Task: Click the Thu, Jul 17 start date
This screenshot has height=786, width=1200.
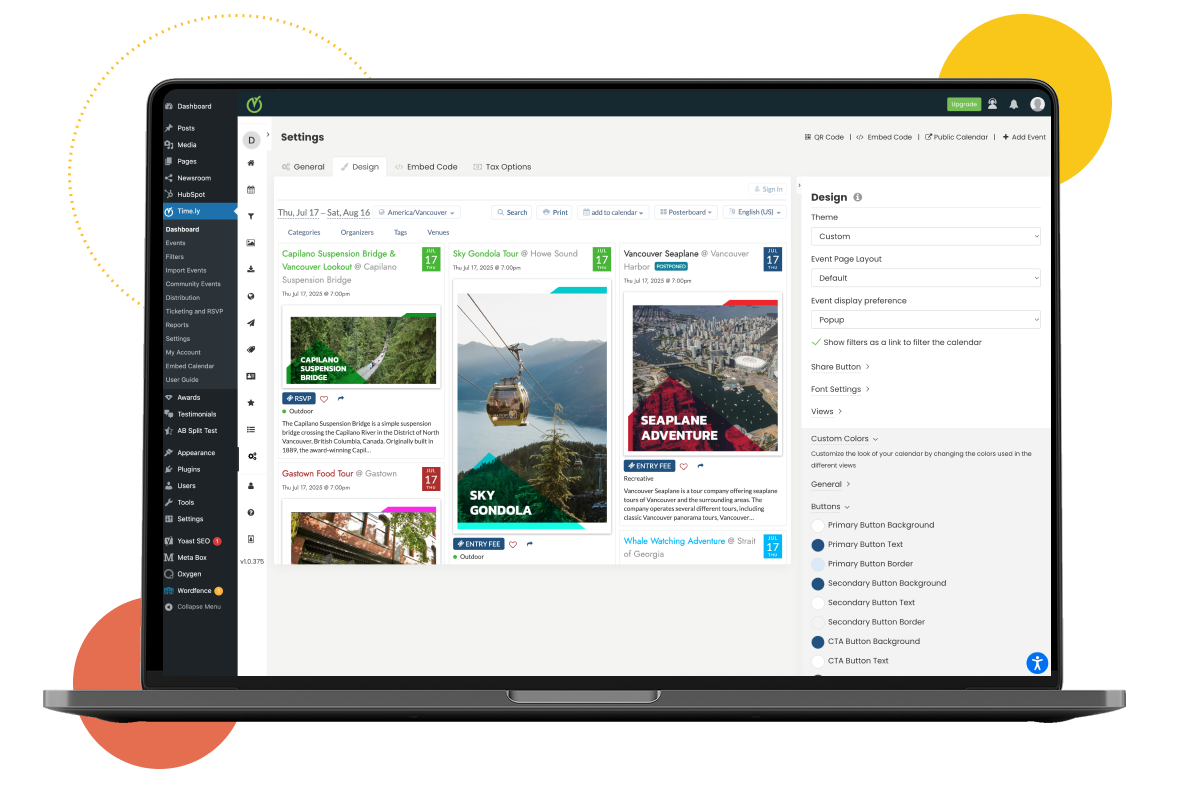Action: (x=299, y=212)
